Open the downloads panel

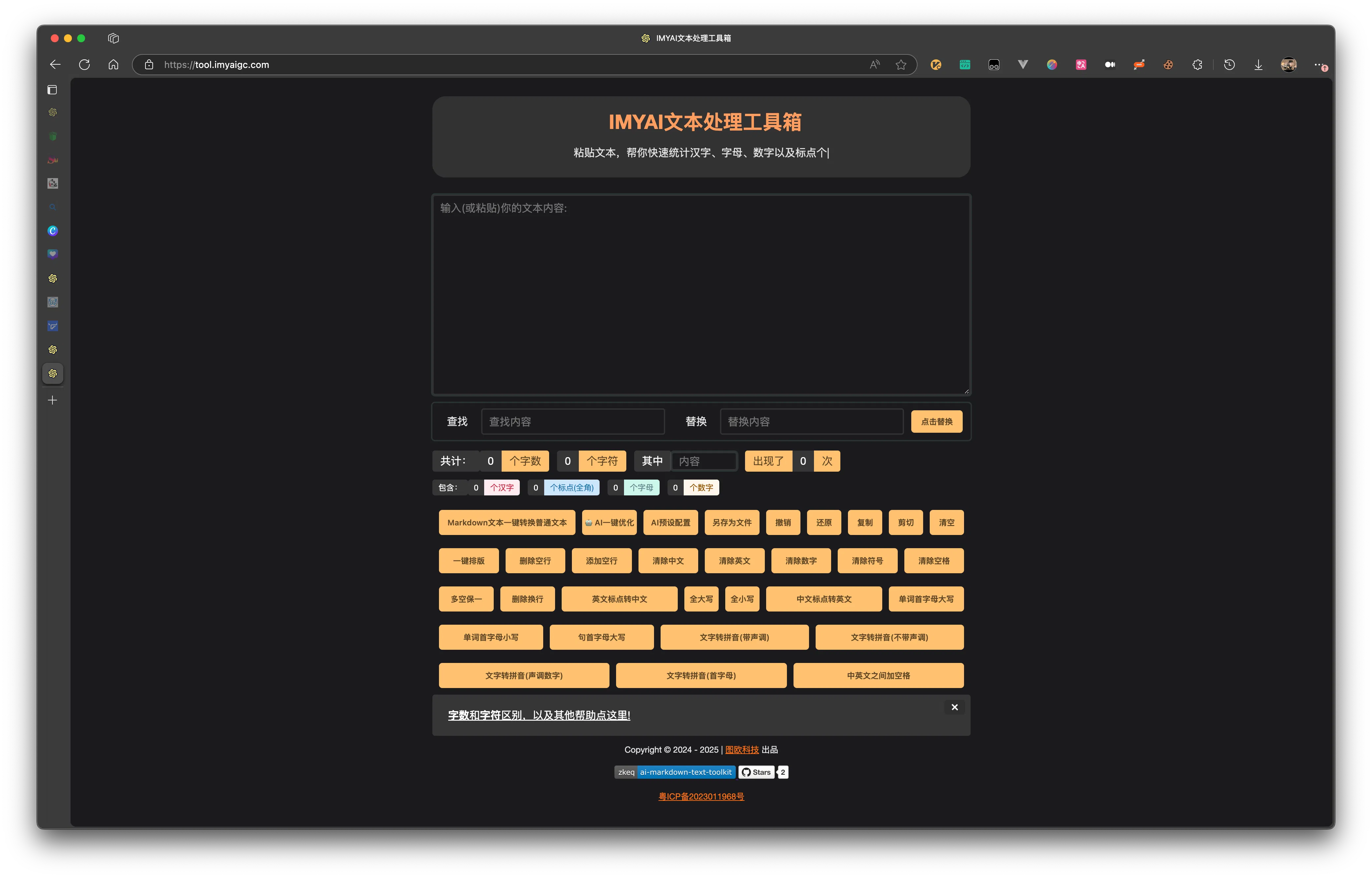pos(1259,64)
